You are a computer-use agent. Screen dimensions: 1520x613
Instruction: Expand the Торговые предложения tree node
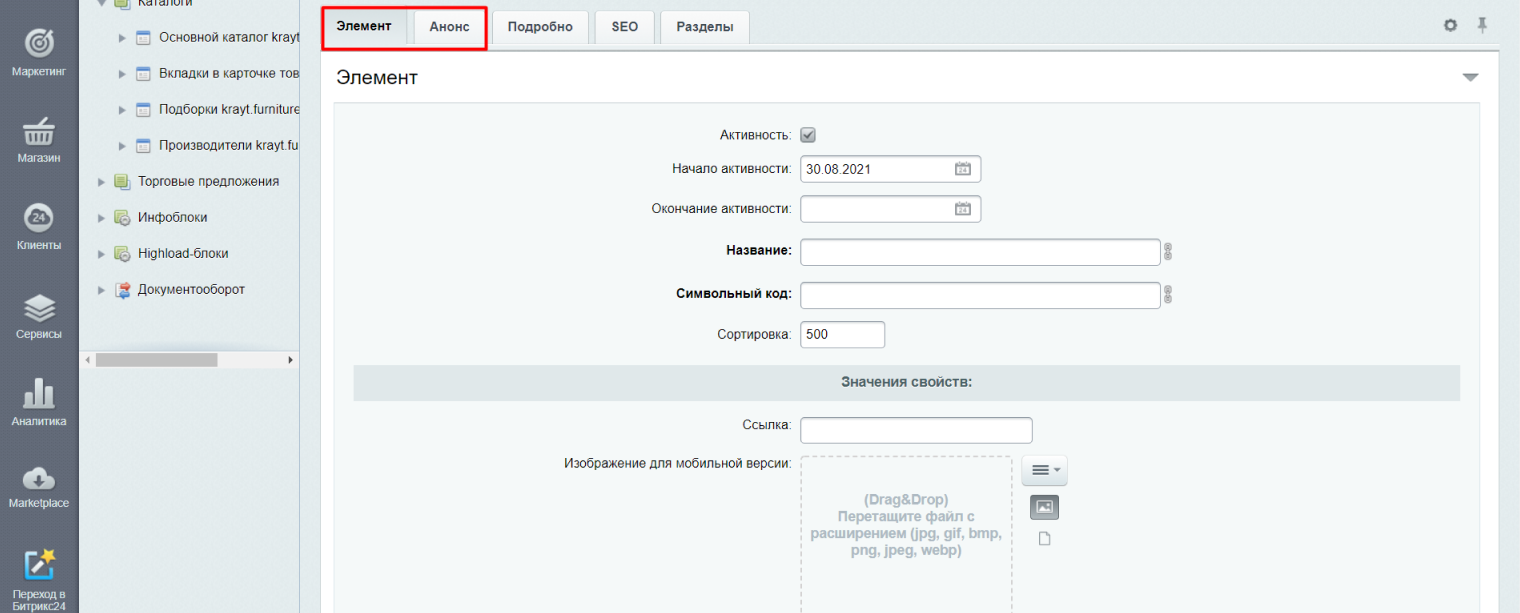(x=101, y=182)
